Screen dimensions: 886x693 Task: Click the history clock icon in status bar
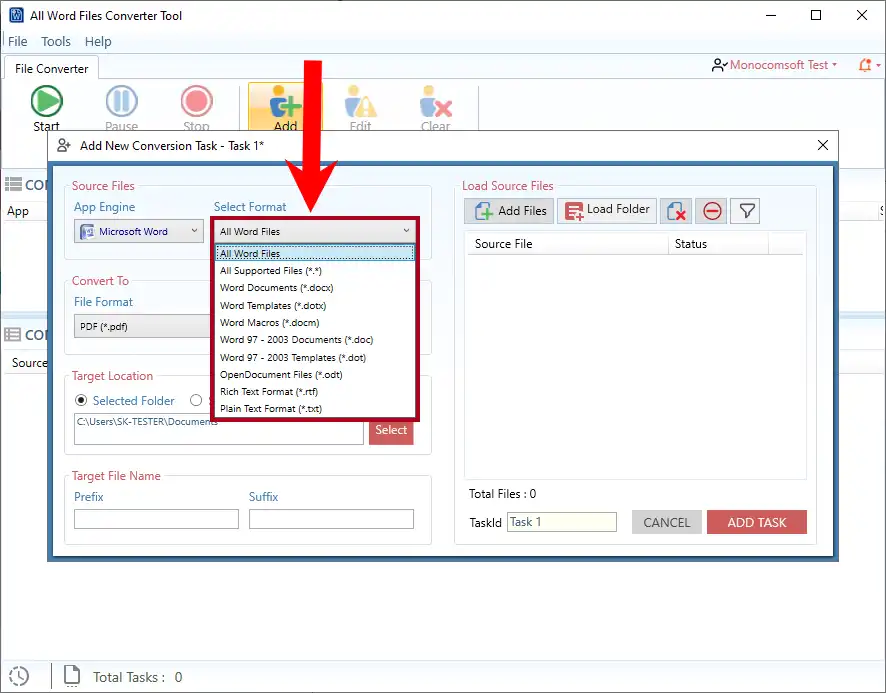pyautogui.click(x=19, y=676)
